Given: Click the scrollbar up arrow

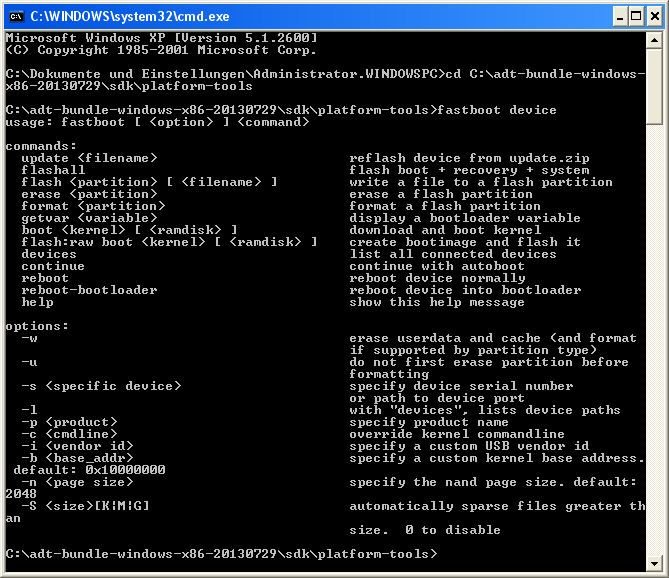Looking at the screenshot, I should coord(654,41).
